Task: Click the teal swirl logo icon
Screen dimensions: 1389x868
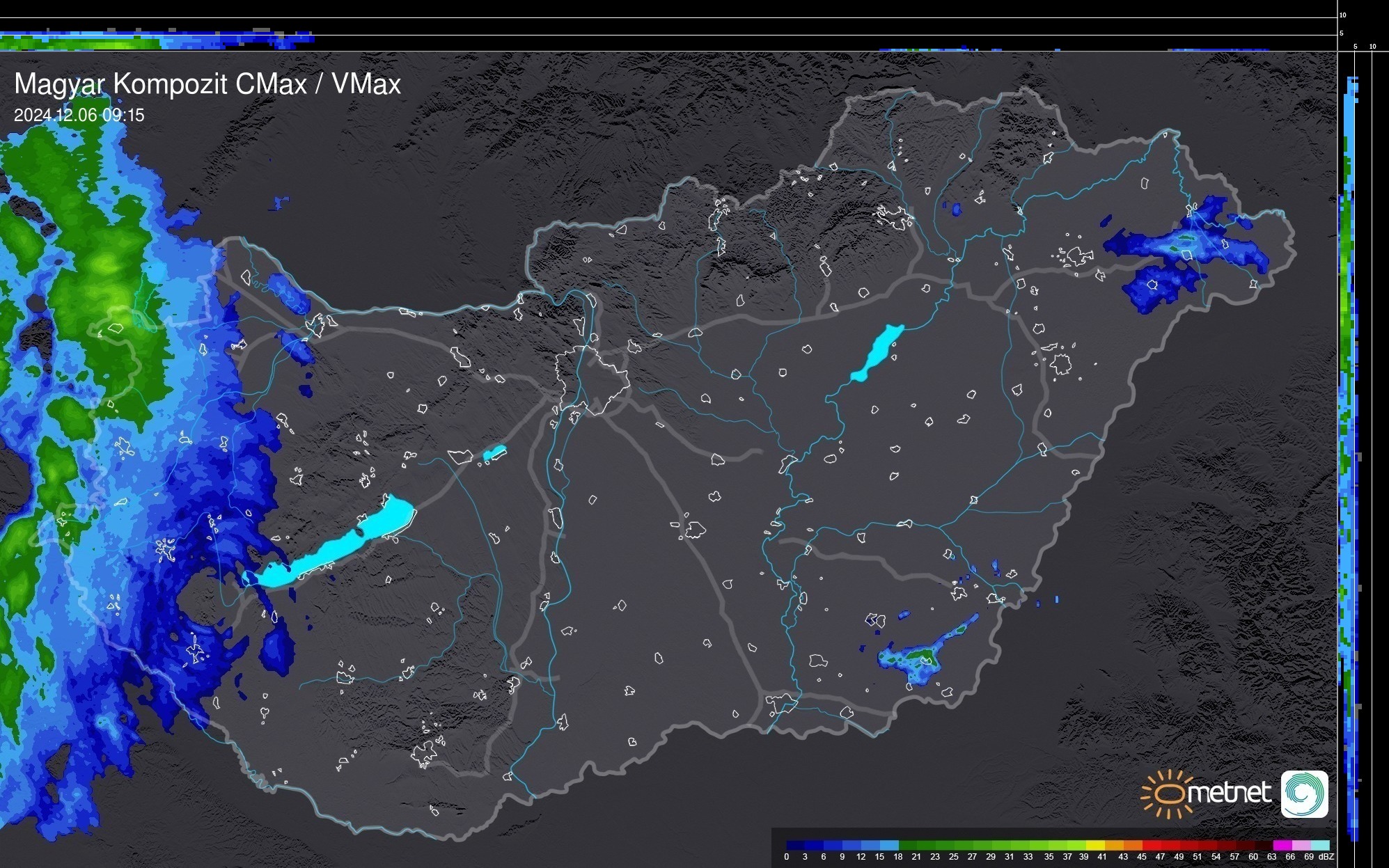Action: 1304,794
